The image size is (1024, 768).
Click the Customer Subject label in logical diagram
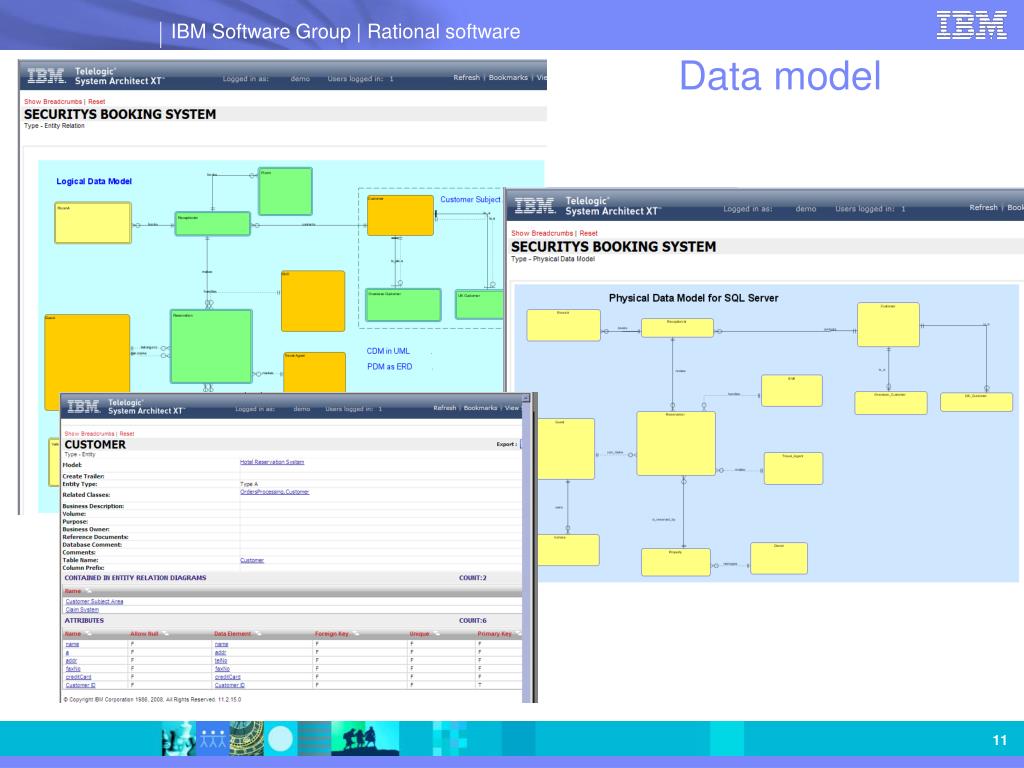[x=470, y=199]
